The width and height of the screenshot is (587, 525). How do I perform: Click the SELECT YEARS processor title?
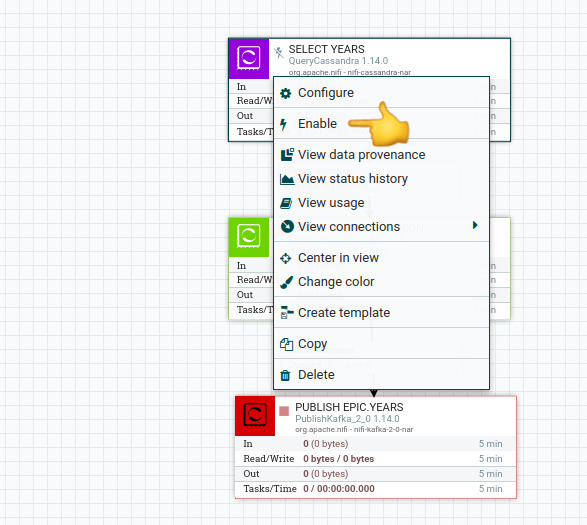click(326, 49)
